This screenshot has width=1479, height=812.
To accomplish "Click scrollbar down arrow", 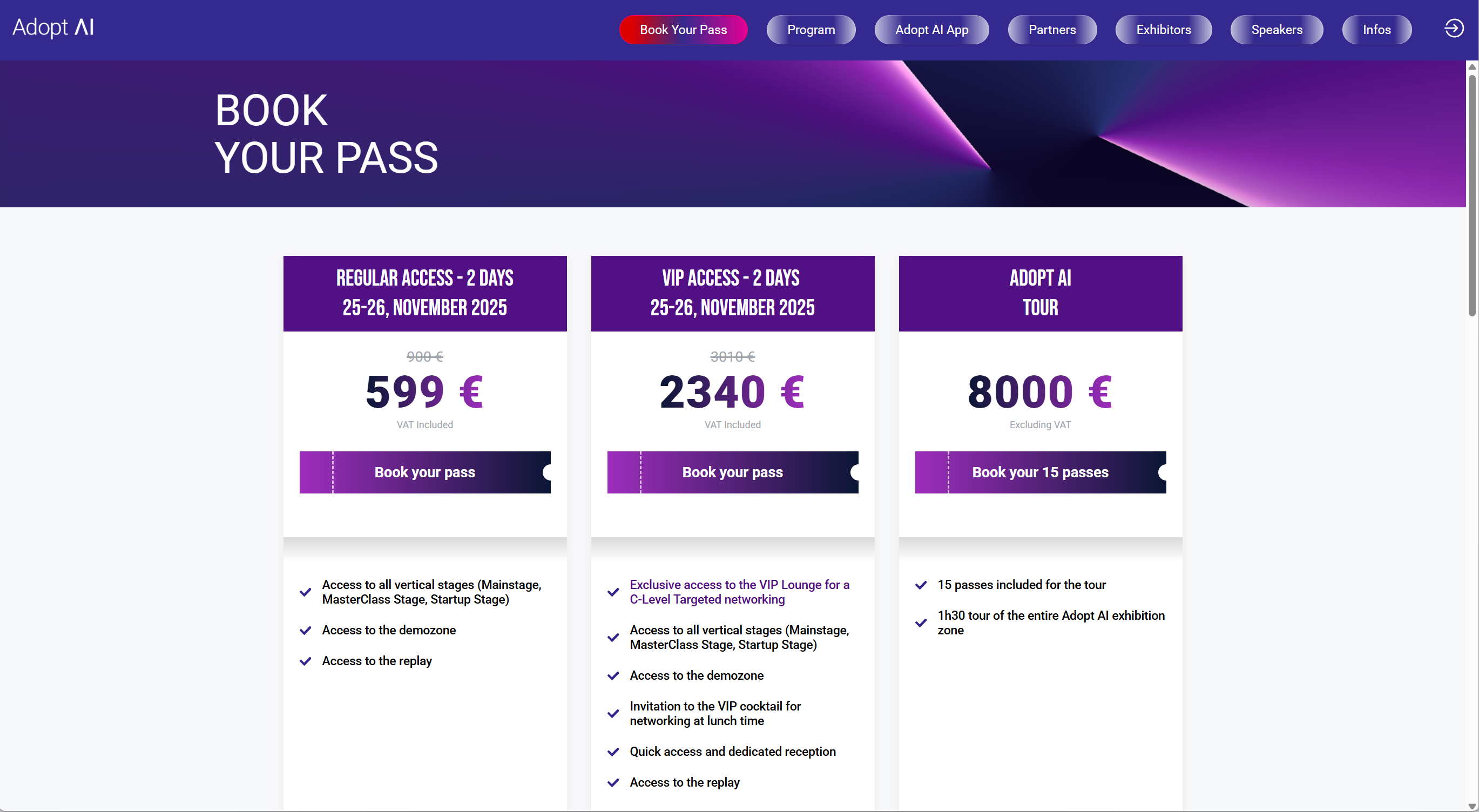I will coord(1472,806).
